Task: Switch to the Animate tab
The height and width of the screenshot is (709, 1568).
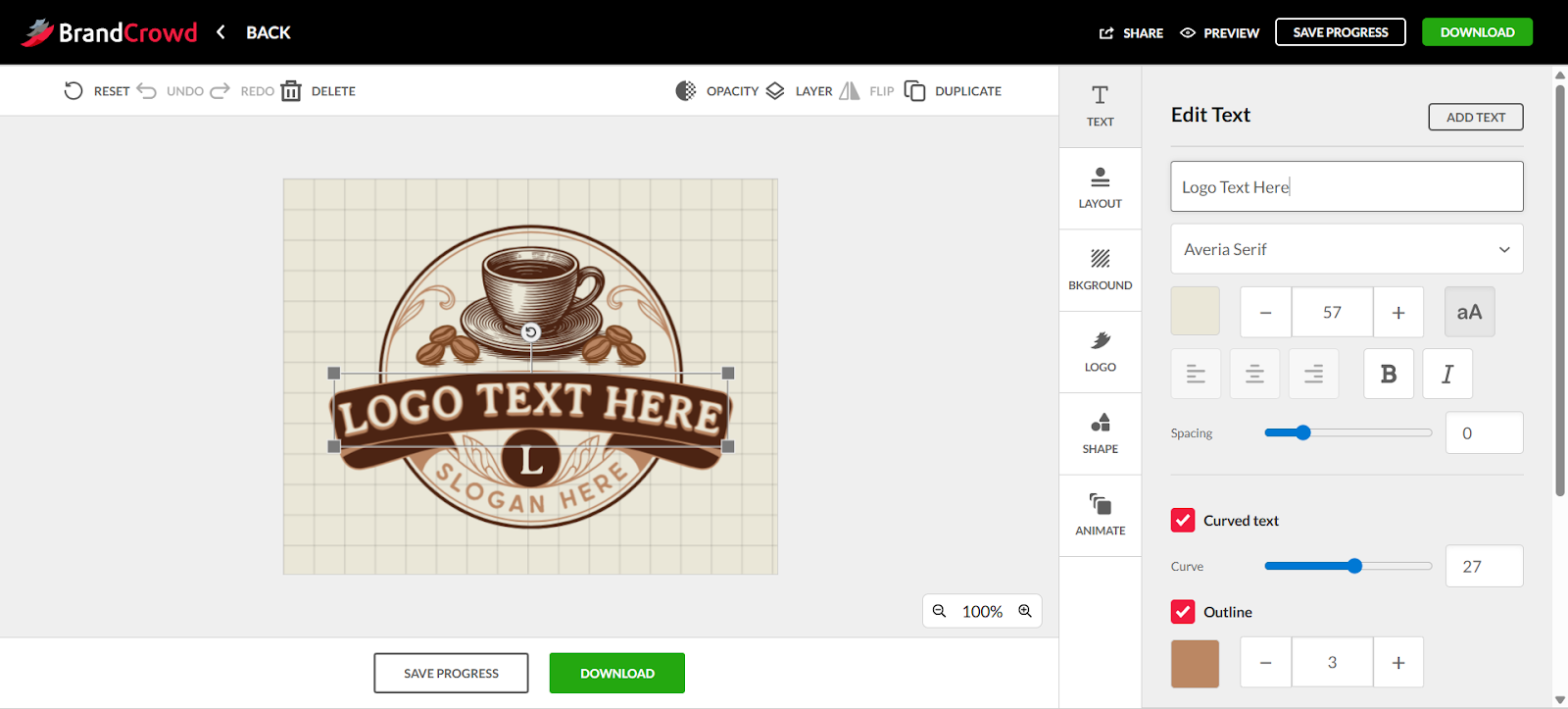Action: tap(1100, 515)
